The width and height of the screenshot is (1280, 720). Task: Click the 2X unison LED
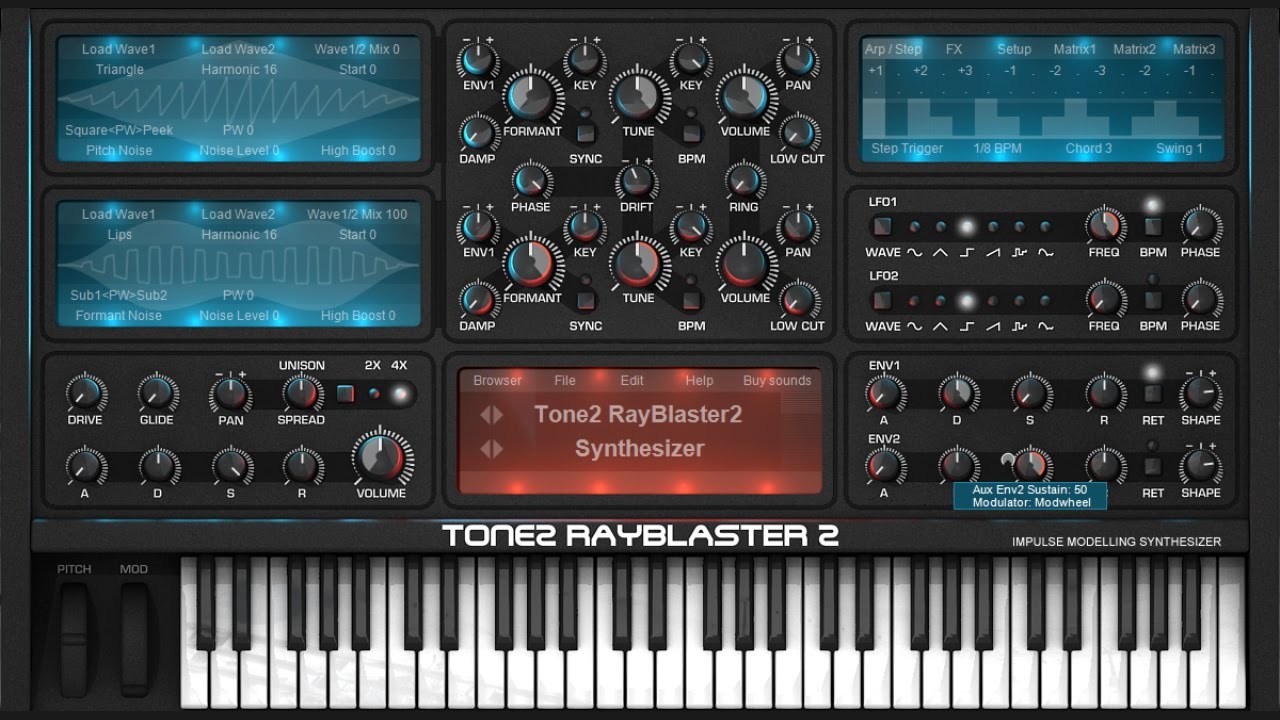(374, 393)
